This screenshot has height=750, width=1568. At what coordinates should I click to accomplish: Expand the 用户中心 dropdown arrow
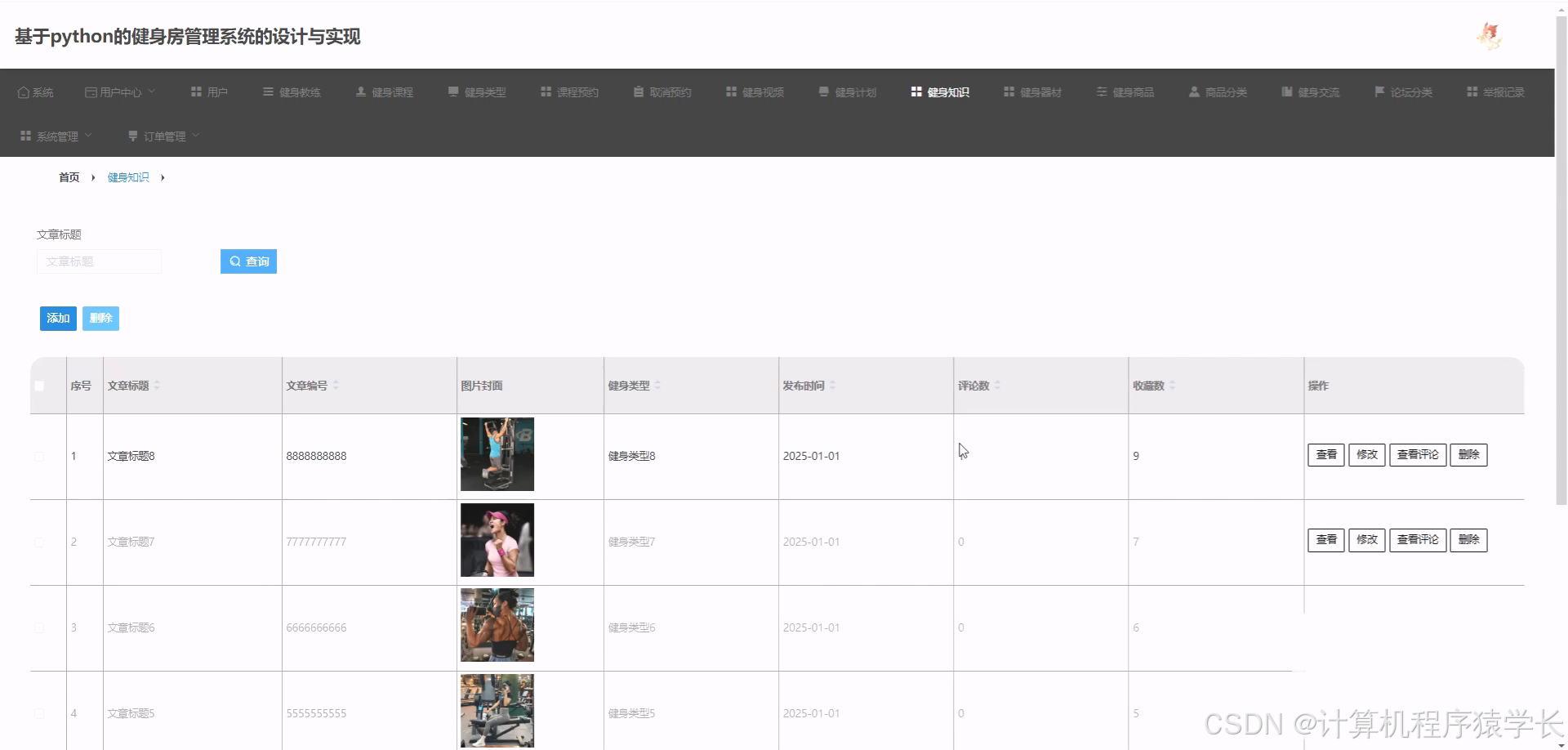(152, 92)
